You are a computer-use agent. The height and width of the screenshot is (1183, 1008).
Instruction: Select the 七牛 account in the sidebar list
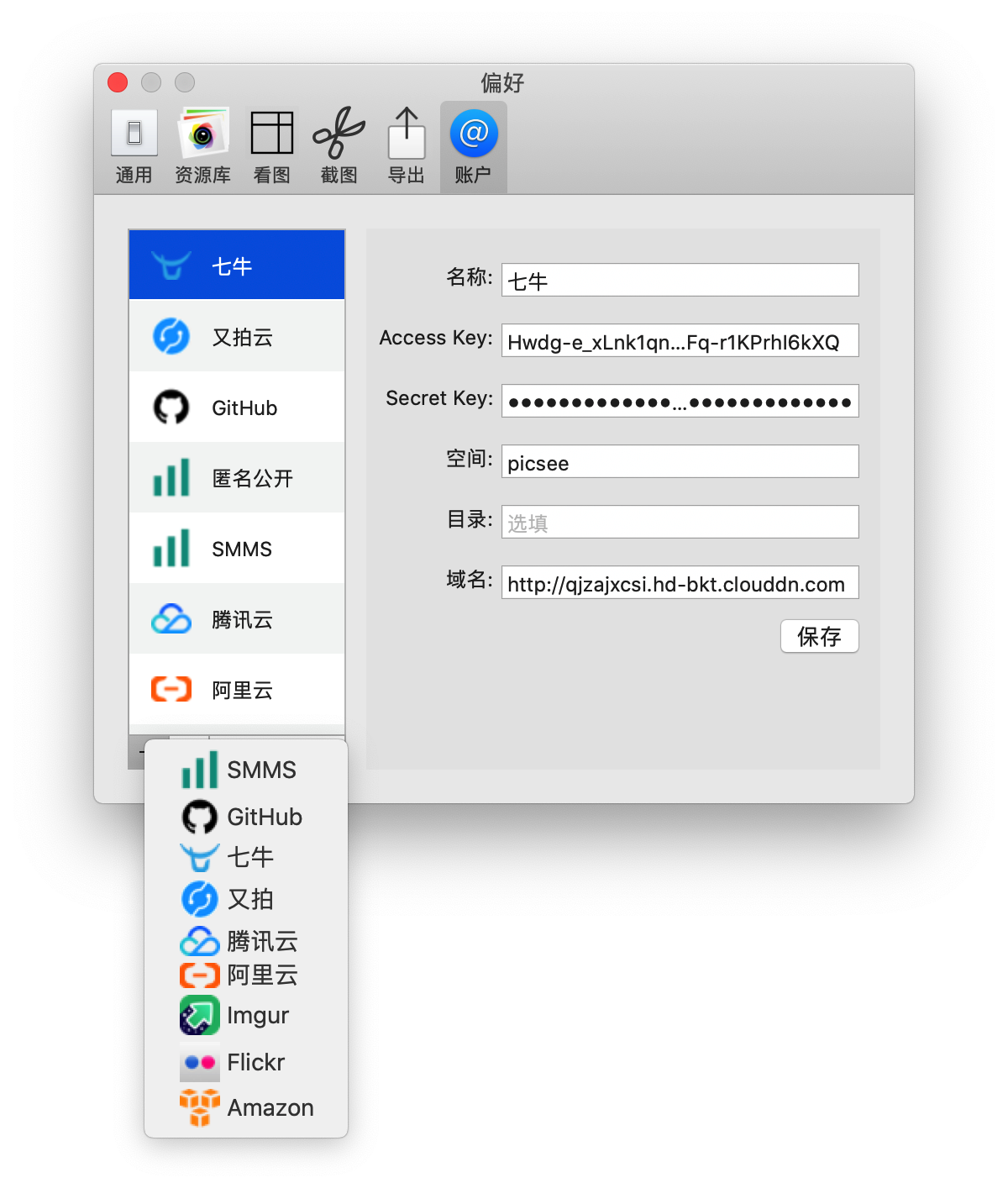237,266
